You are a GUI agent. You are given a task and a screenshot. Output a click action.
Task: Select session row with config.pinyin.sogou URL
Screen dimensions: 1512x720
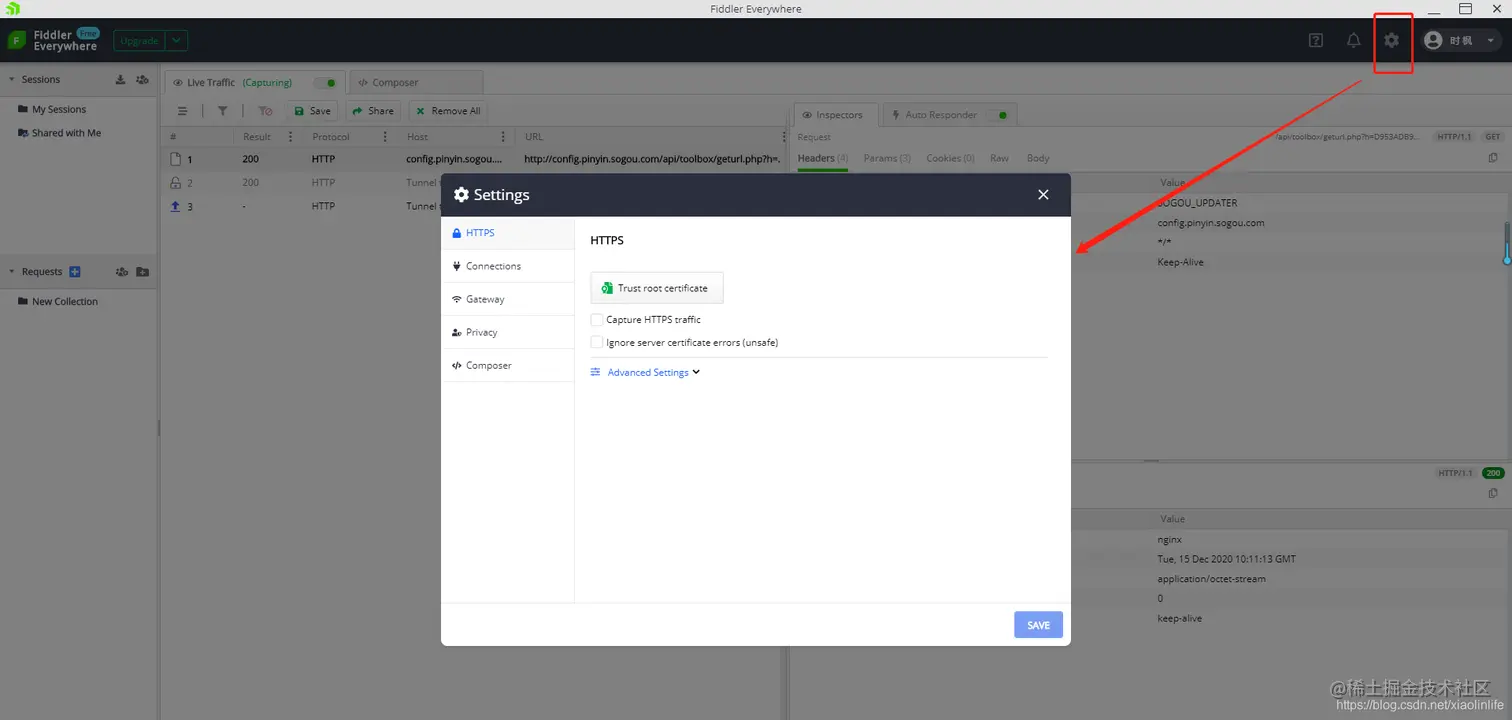pyautogui.click(x=475, y=159)
